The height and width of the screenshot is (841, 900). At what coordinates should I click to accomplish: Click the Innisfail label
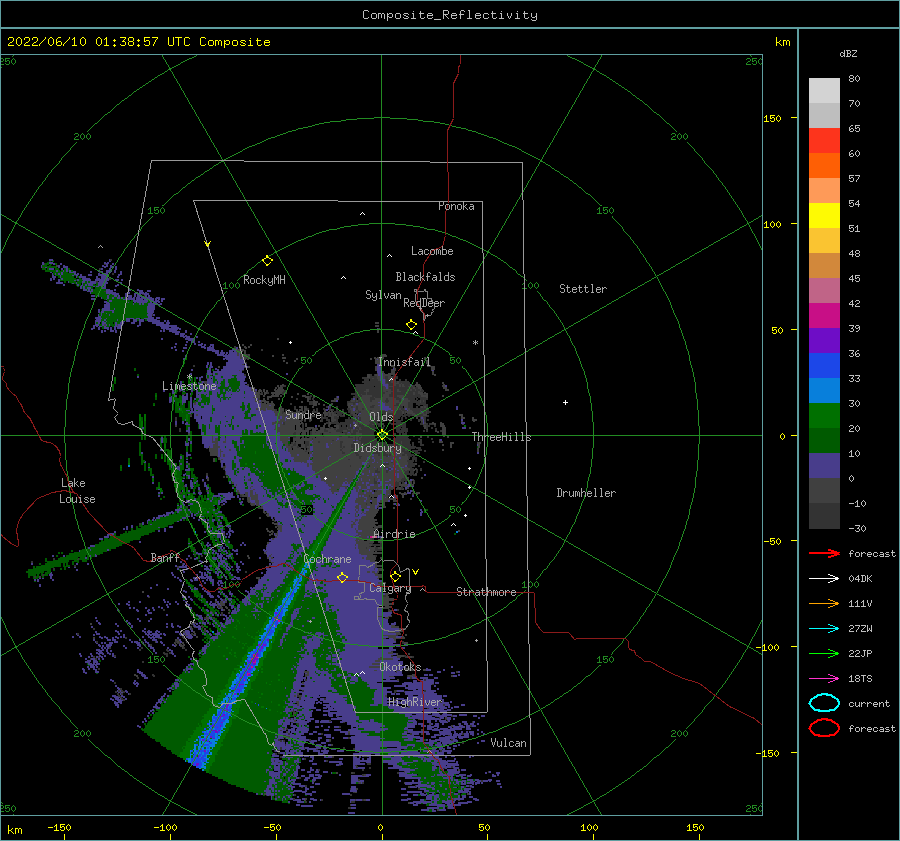[x=404, y=362]
